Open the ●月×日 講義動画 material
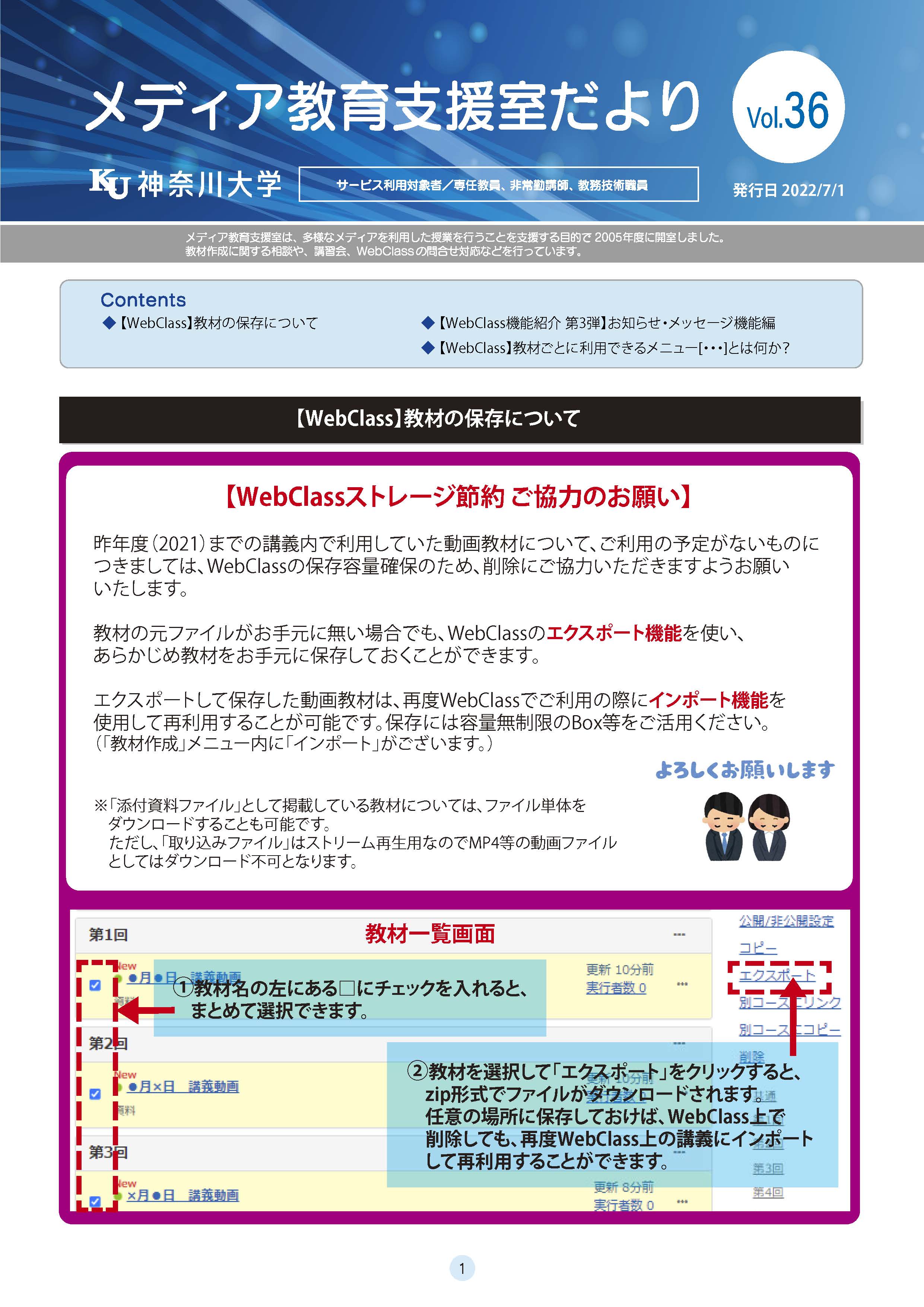924x1307 pixels. (183, 1087)
